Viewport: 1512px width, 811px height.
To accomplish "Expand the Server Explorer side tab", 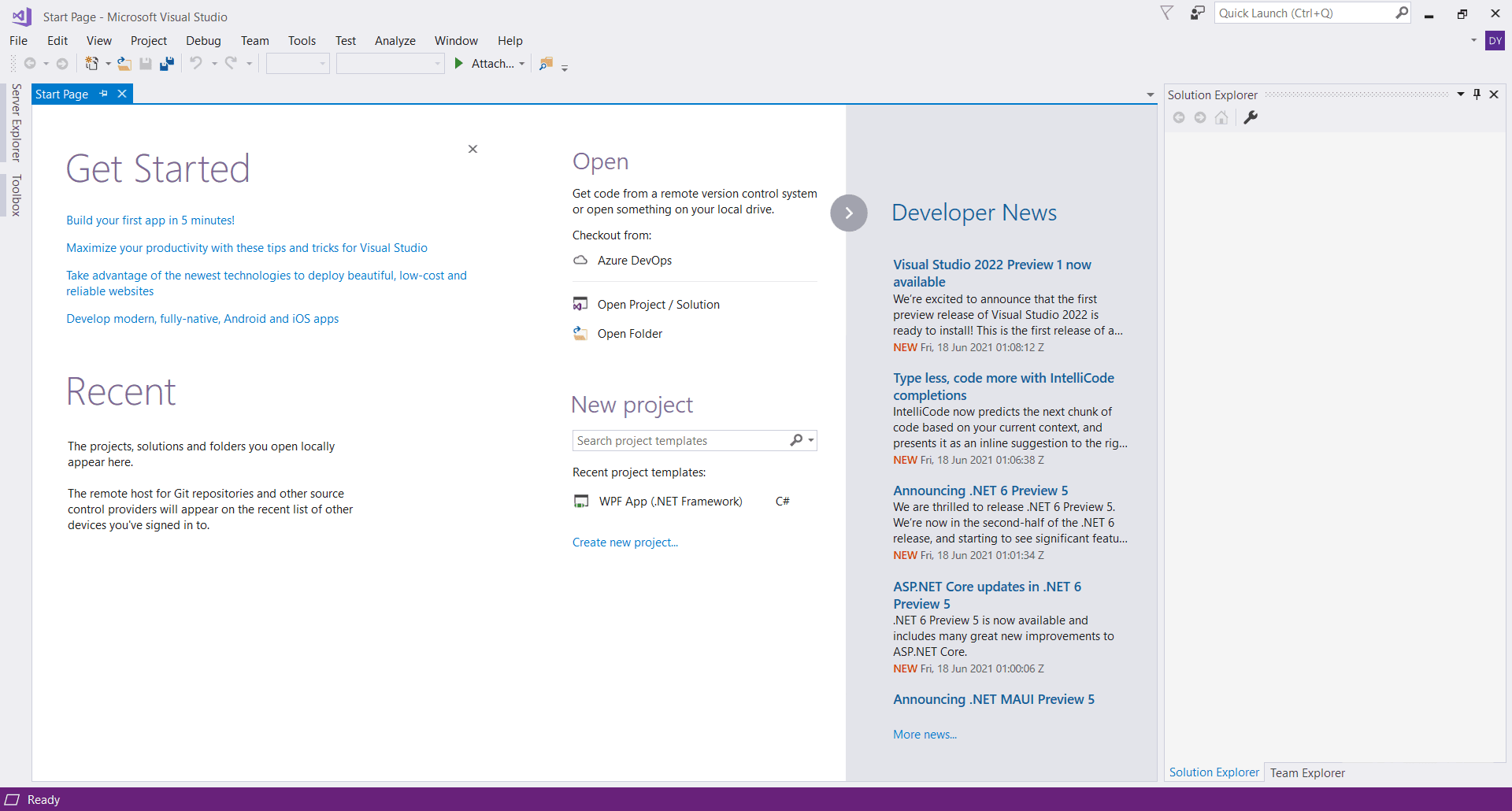I will (x=16, y=123).
